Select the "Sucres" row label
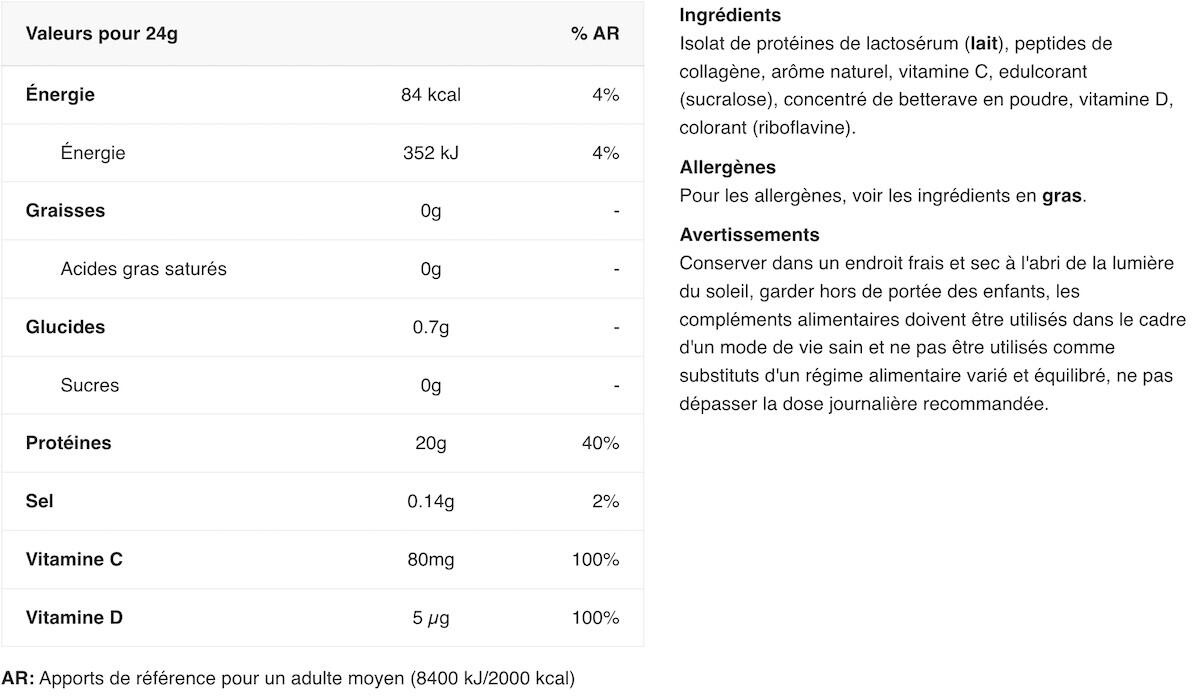1200x700 pixels. coord(89,385)
